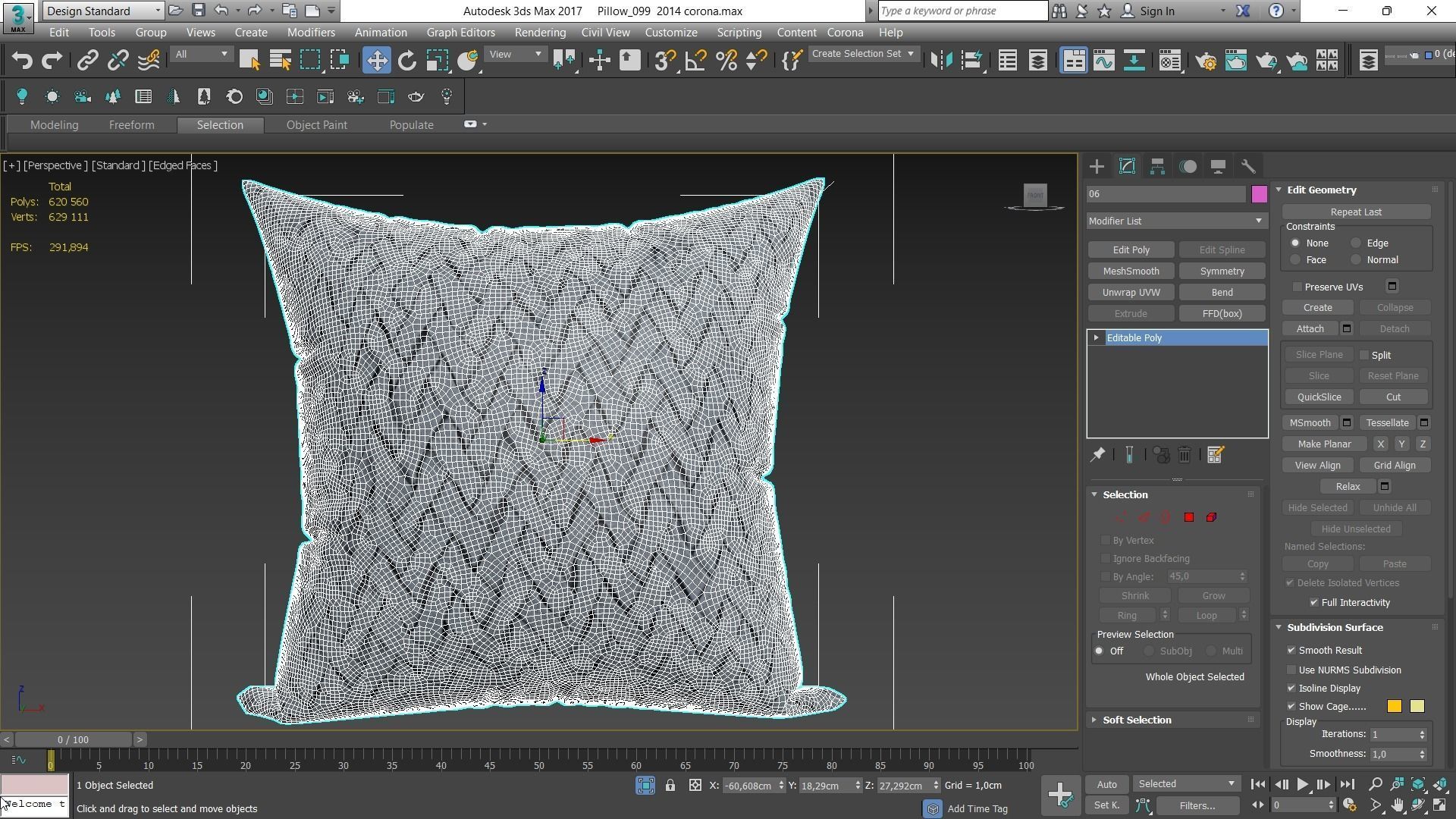Enable Preserve UVs checkbox
This screenshot has width=1456, height=819.
click(1298, 287)
